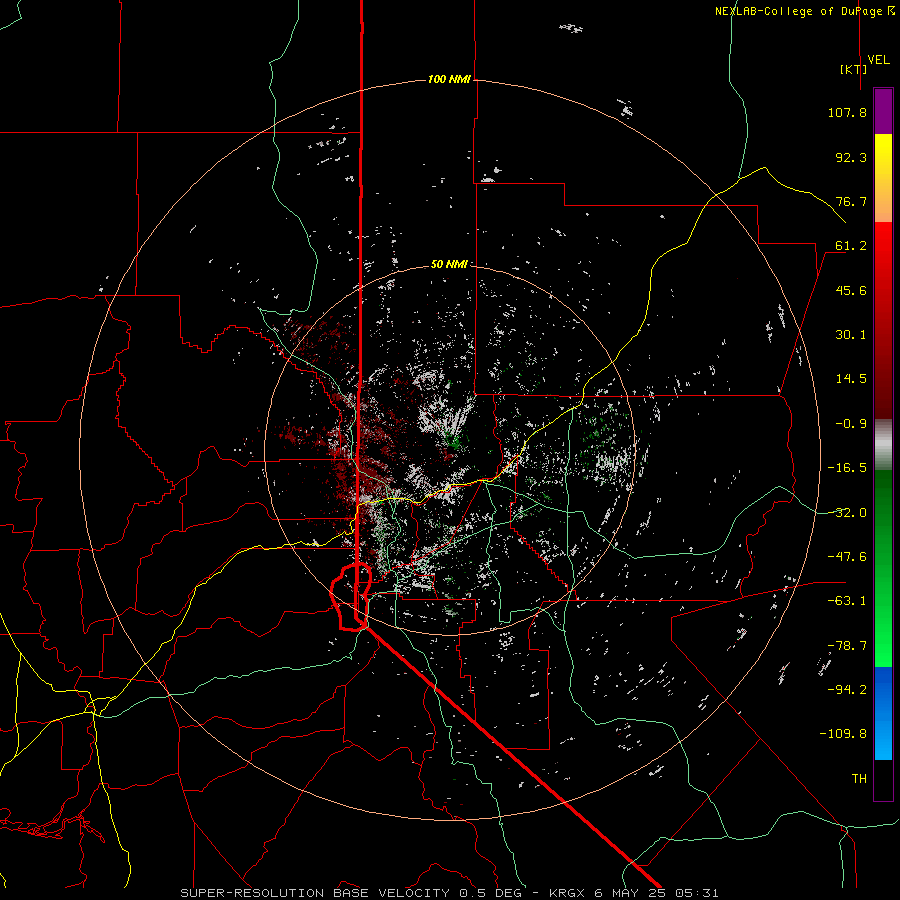Click the yellow-orange segment of the color bar

pos(883,178)
